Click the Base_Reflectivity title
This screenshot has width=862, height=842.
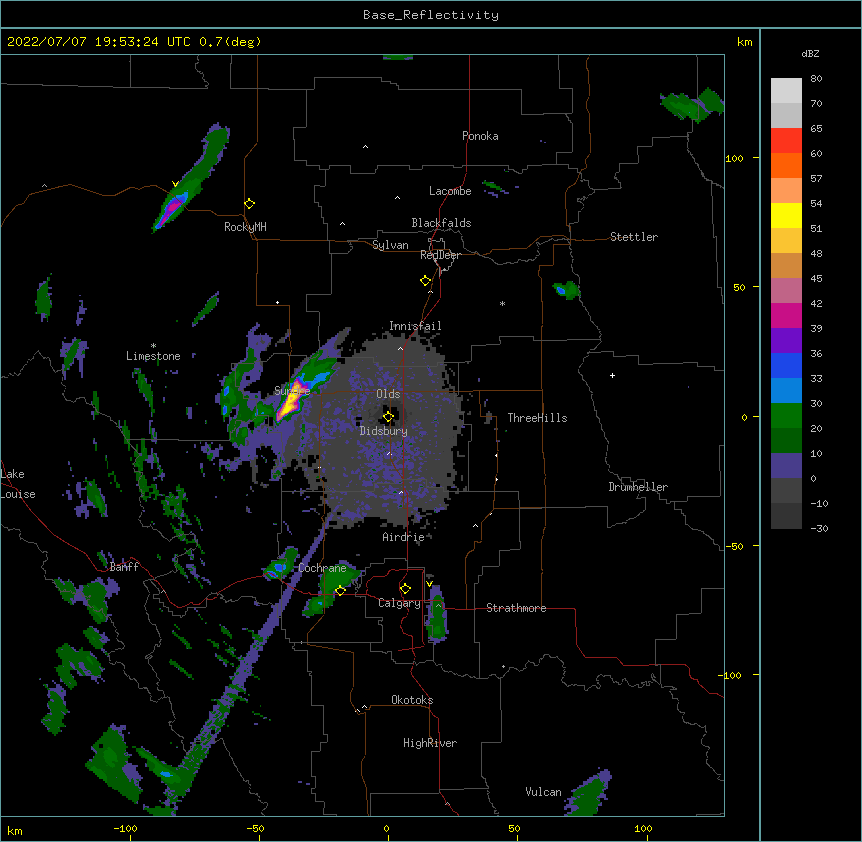coord(431,15)
